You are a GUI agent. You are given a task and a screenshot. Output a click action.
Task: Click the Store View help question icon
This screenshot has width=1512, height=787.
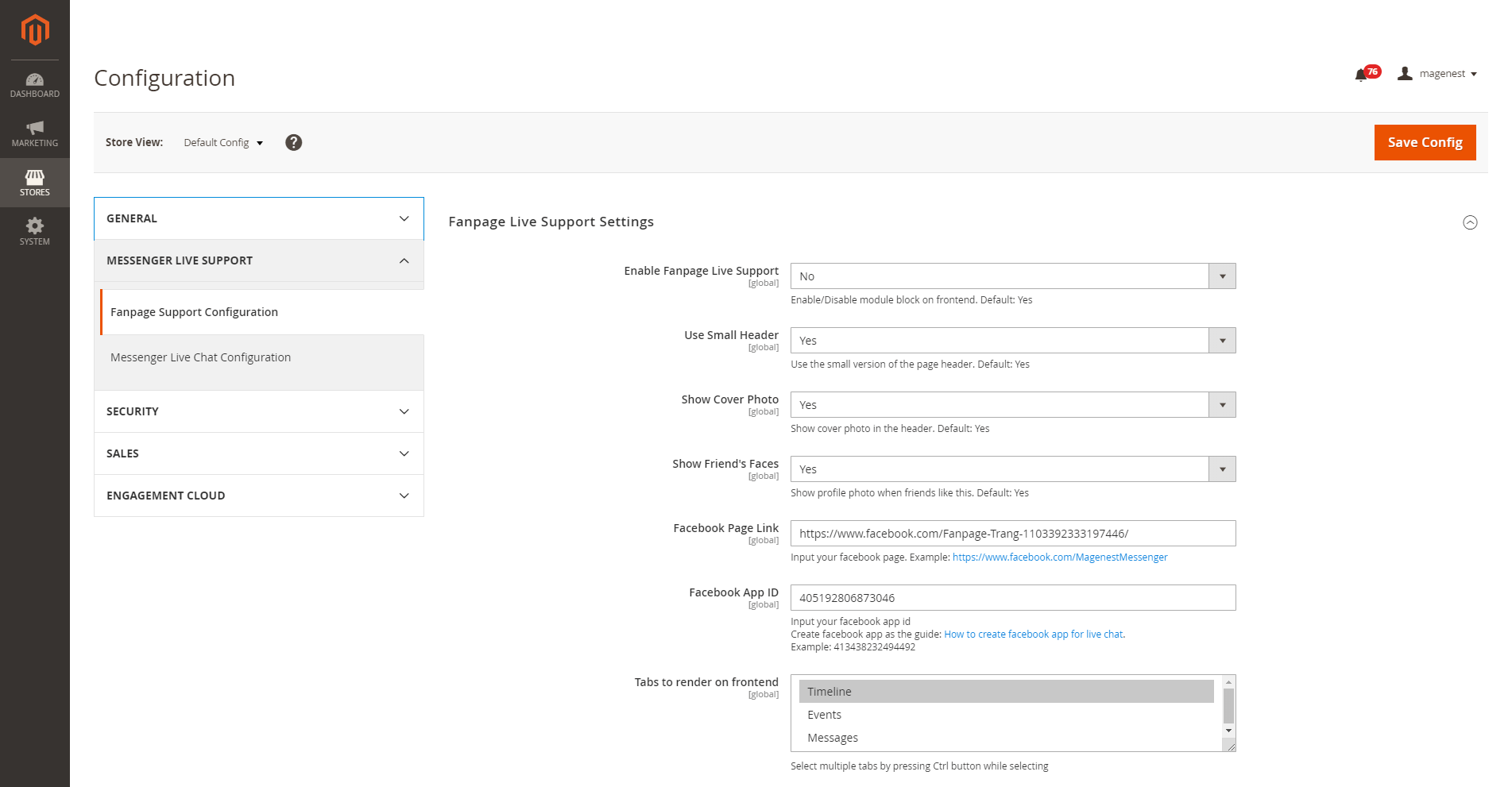point(293,142)
